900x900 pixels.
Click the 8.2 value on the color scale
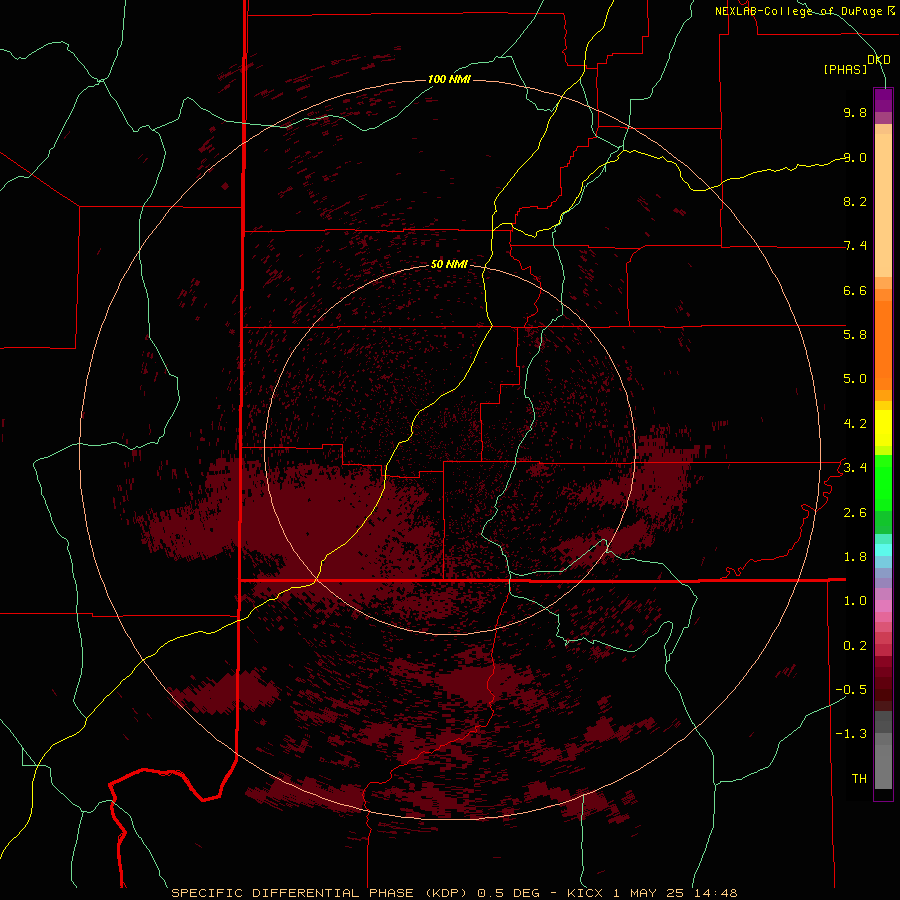point(855,201)
